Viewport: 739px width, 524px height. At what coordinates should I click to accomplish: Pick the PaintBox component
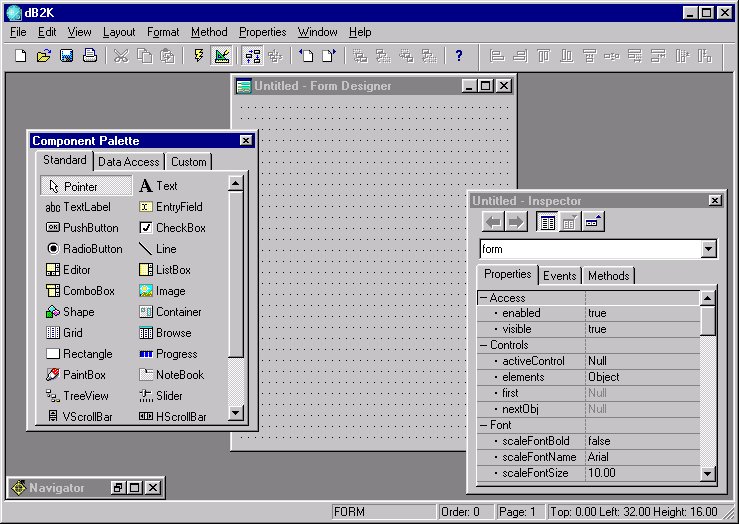point(75,375)
